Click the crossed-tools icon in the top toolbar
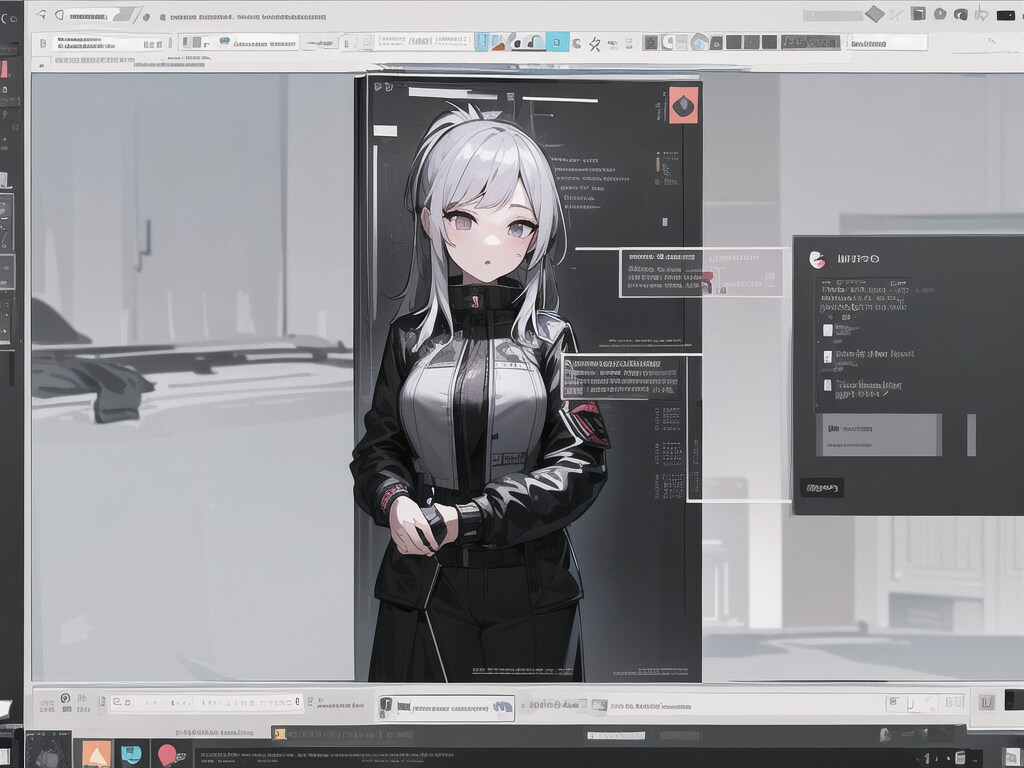 click(x=594, y=43)
